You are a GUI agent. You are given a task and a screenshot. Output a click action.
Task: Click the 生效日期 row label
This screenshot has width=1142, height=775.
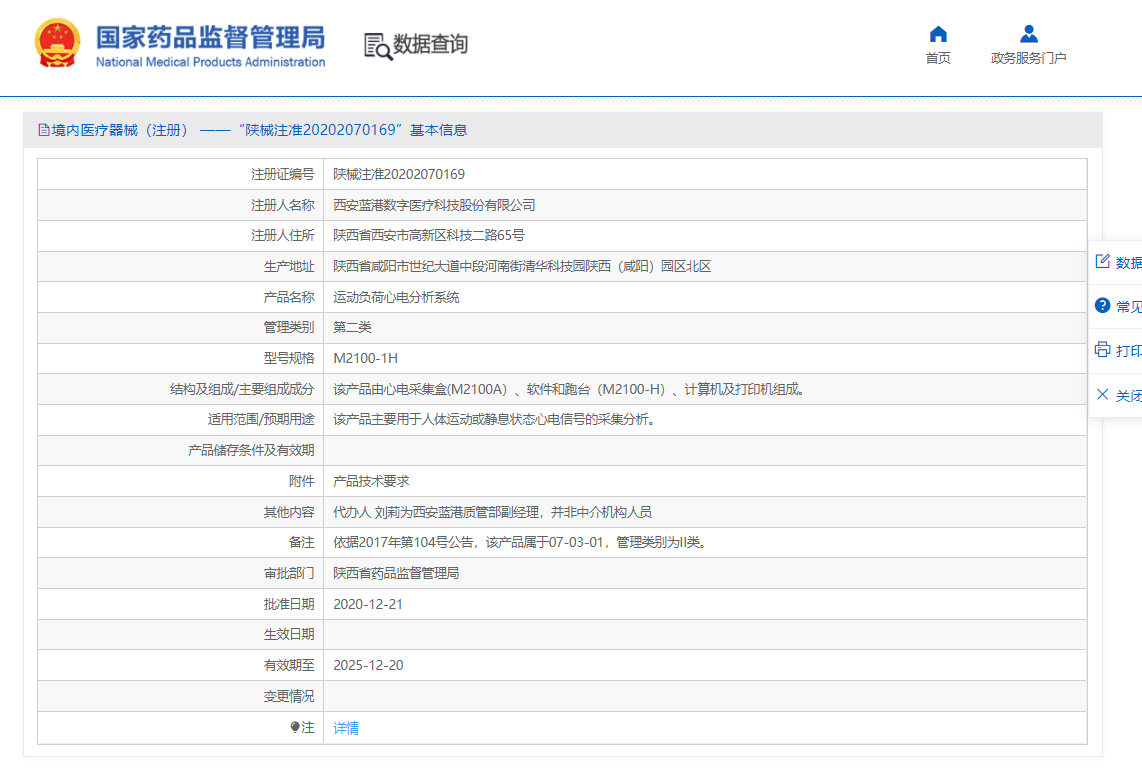289,635
